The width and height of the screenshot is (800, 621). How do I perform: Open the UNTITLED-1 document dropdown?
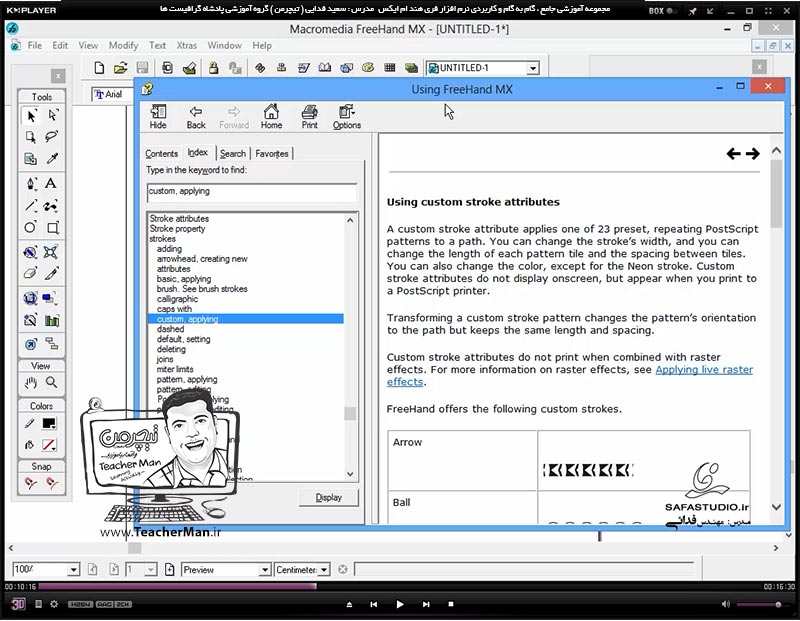533,68
